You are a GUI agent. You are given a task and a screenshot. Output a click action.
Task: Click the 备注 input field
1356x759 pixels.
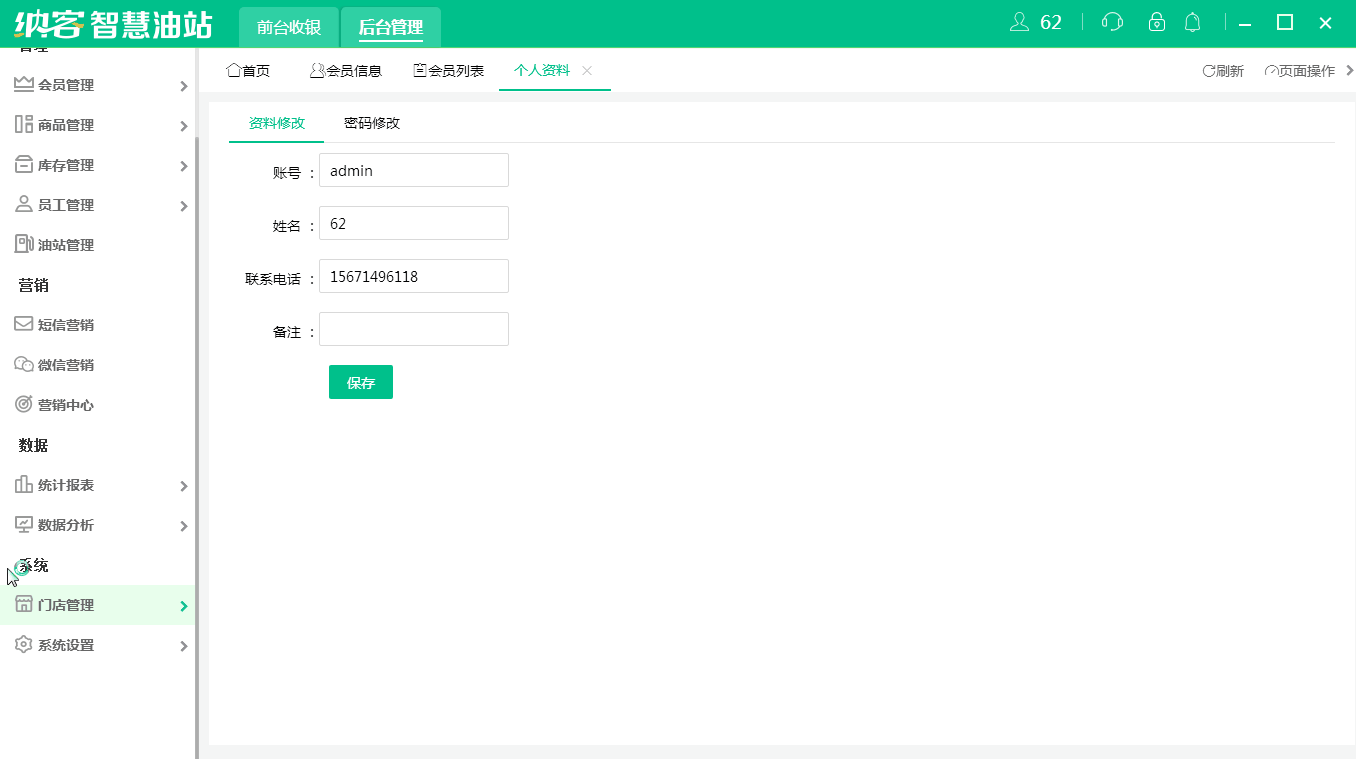point(413,328)
